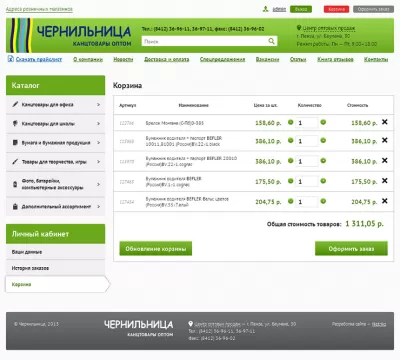Click the user profile icon near admin
400x360 pixels.
click(x=266, y=9)
